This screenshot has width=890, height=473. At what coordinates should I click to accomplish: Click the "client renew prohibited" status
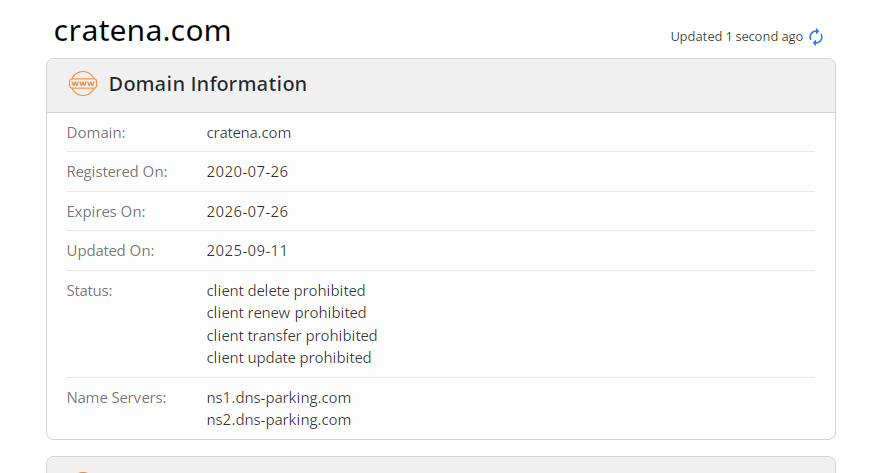click(x=286, y=313)
